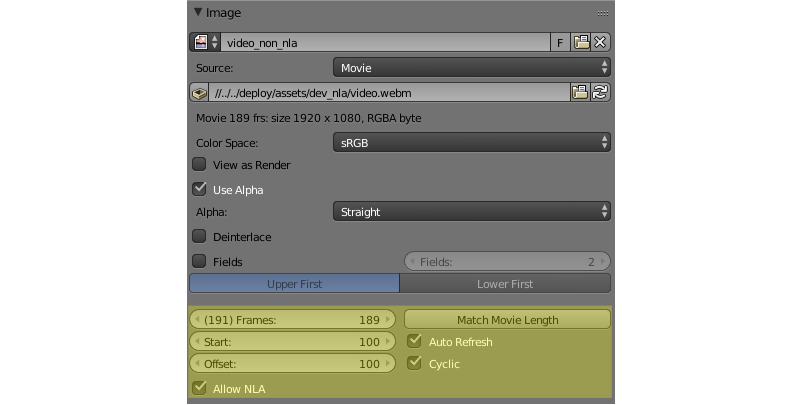Image resolution: width=800 pixels, height=405 pixels.
Task: Enable Fields checkbox
Action: click(199, 261)
